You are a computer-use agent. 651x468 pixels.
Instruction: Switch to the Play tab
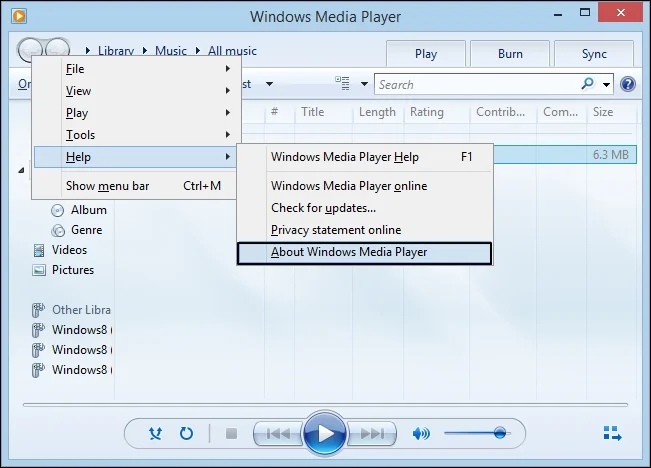pos(426,54)
